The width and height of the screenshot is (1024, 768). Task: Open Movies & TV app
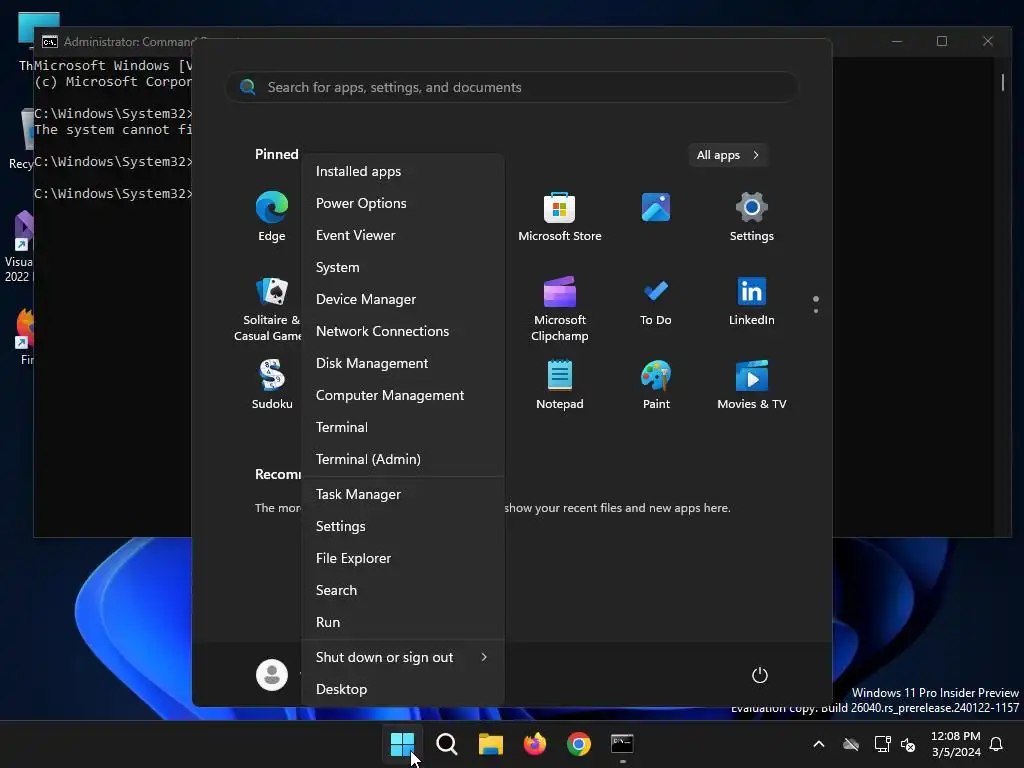(752, 385)
